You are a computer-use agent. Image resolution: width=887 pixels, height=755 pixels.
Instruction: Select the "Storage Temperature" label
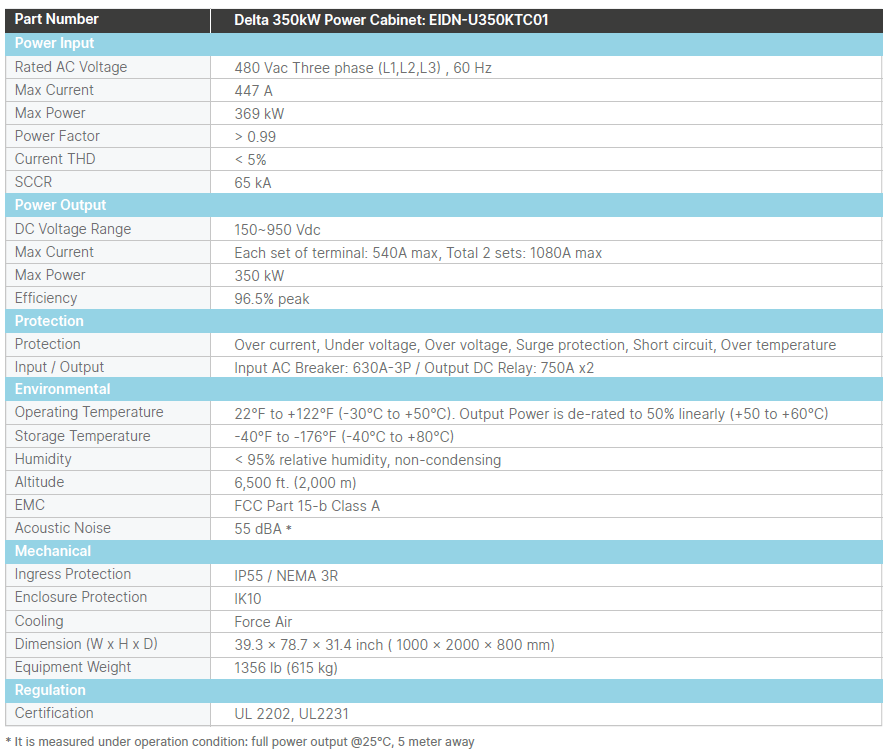pyautogui.click(x=83, y=436)
